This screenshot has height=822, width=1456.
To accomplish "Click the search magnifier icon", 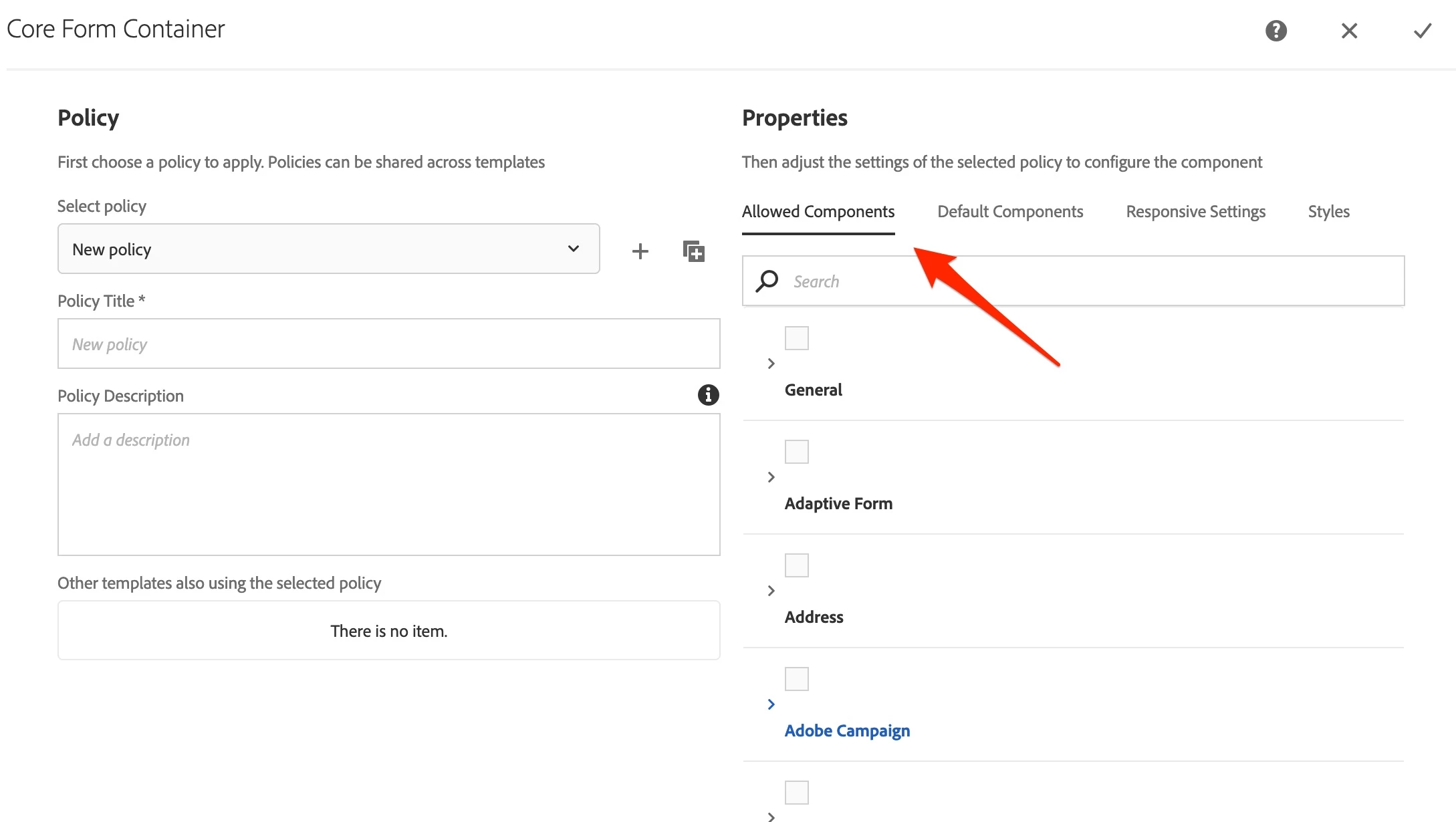I will point(767,281).
